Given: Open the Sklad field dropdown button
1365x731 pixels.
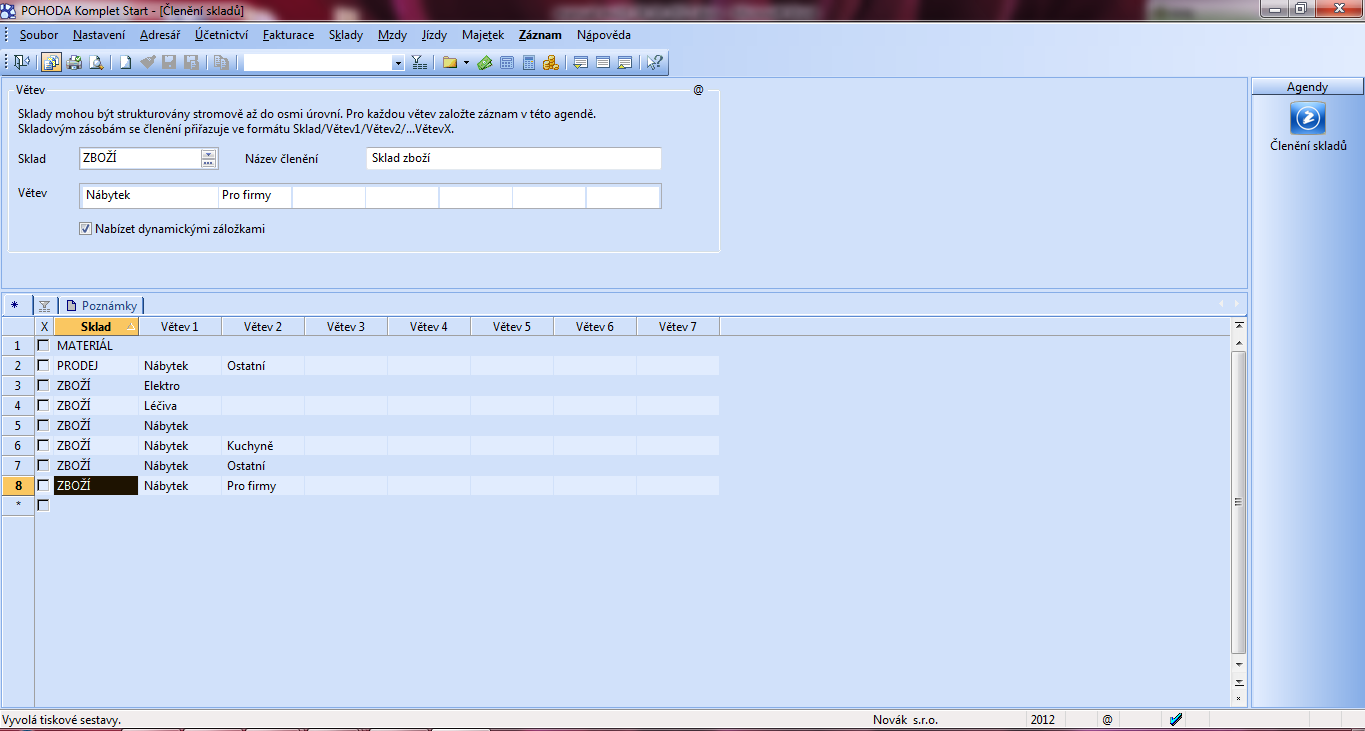Looking at the screenshot, I should click(208, 158).
